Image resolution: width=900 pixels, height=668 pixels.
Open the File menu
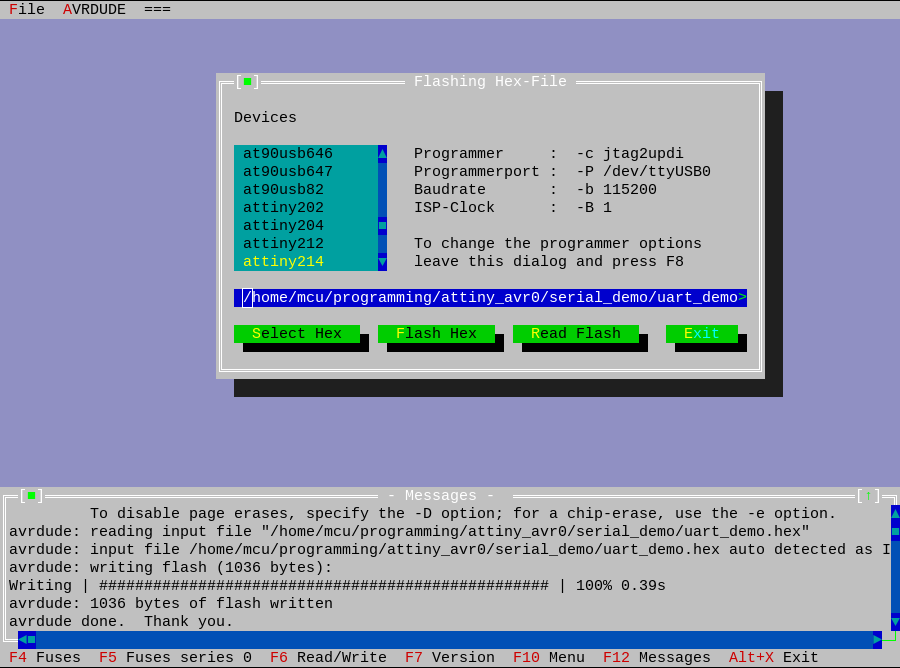pos(27,9)
